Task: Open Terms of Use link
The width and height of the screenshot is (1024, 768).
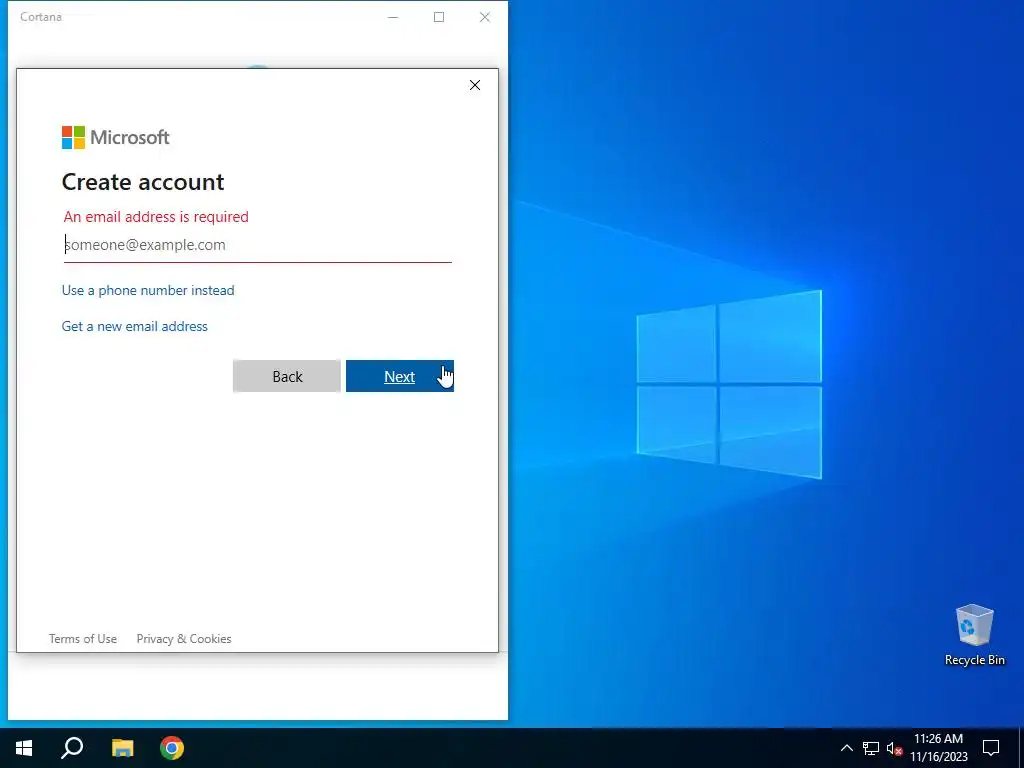Action: coord(83,639)
